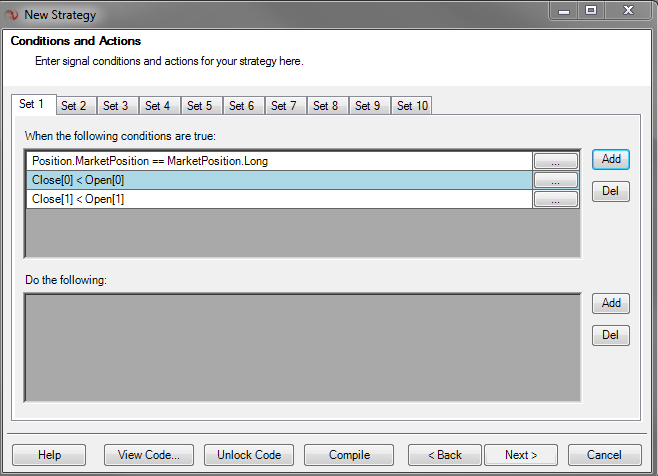
Task: Select the Position.MarketPosition condition row
Action: coord(280,161)
